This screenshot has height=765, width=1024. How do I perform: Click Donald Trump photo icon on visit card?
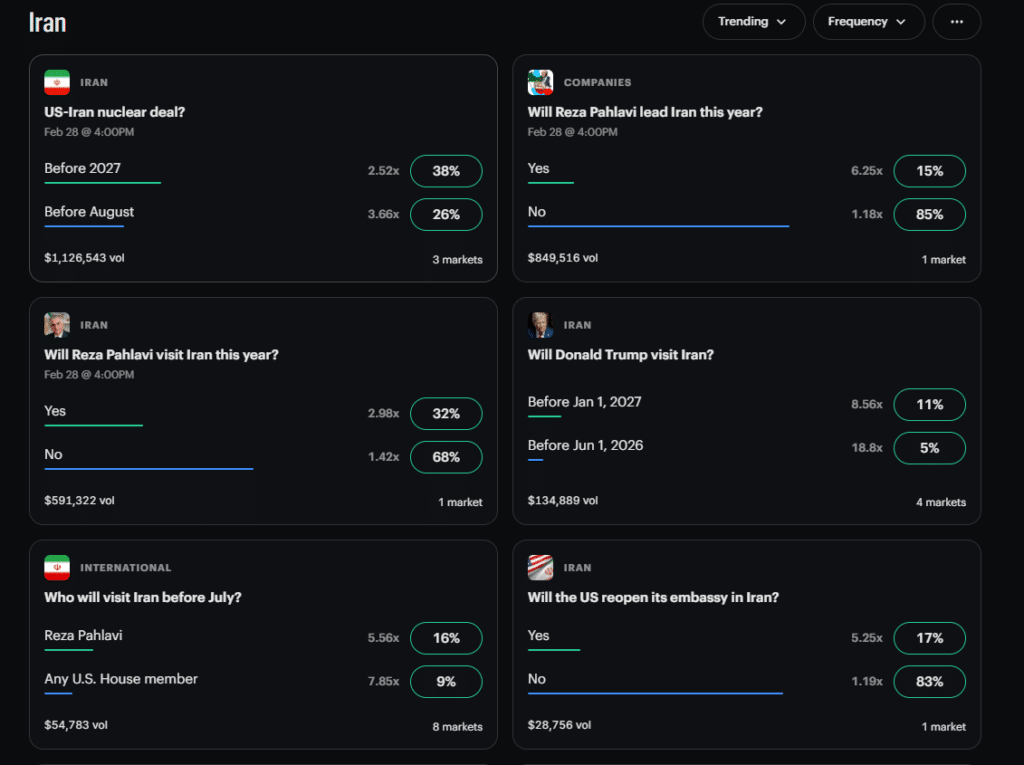pos(541,325)
